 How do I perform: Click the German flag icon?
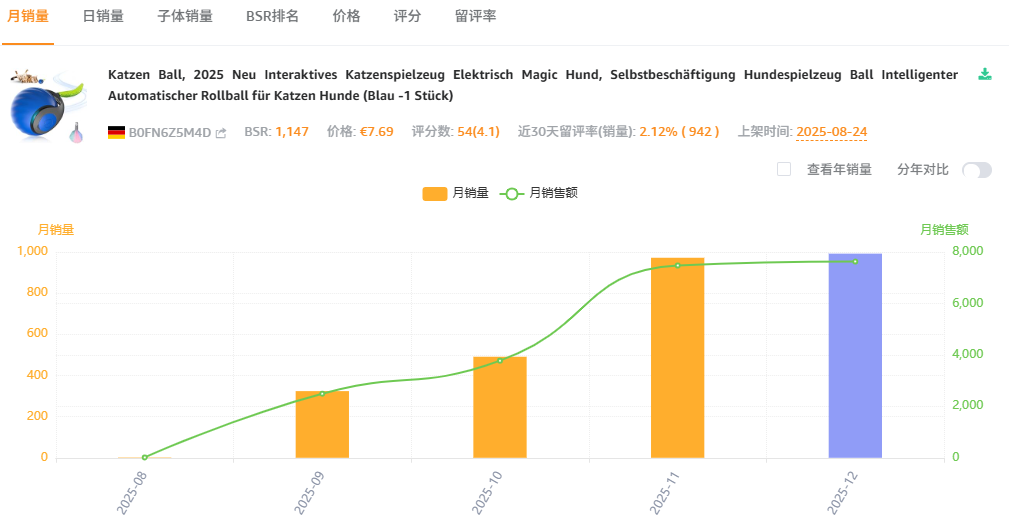[116, 132]
